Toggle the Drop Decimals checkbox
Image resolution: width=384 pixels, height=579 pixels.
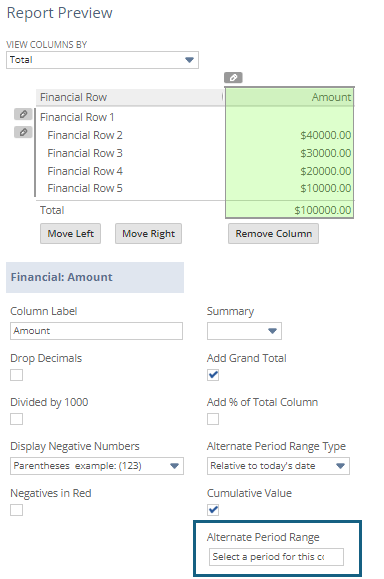coord(17,375)
